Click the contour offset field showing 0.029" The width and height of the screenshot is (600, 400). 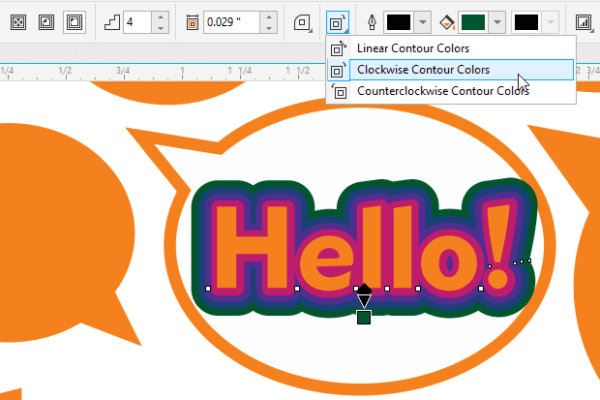click(x=230, y=20)
